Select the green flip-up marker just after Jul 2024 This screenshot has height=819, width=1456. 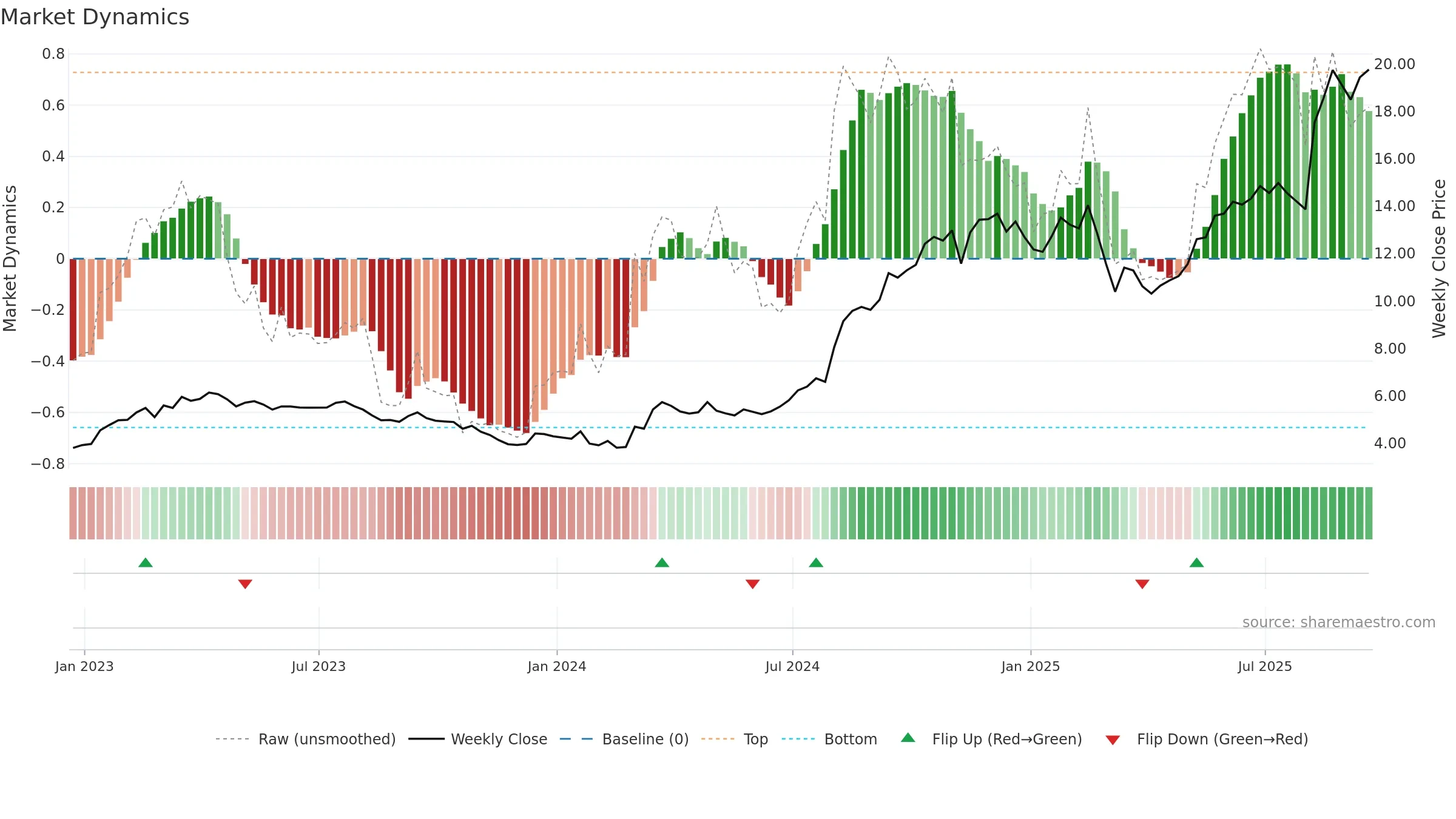[x=816, y=562]
